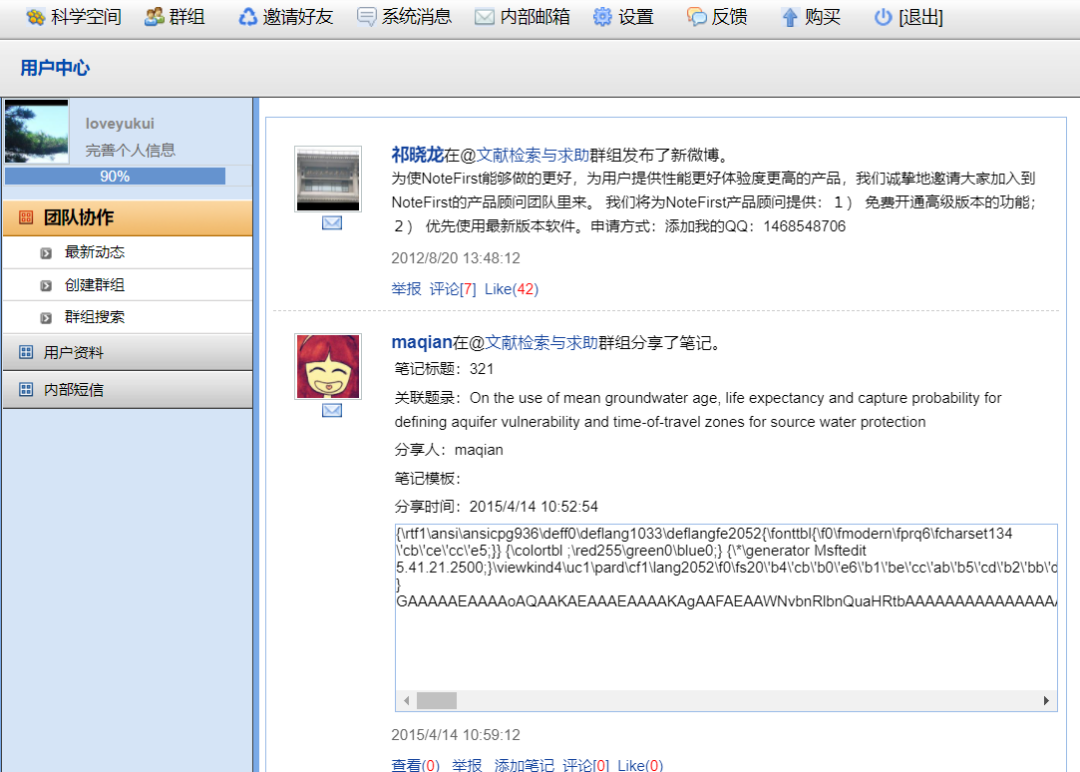This screenshot has height=772, width=1080.
Task: Collapse the 团队协作 section header
Action: pos(128,218)
